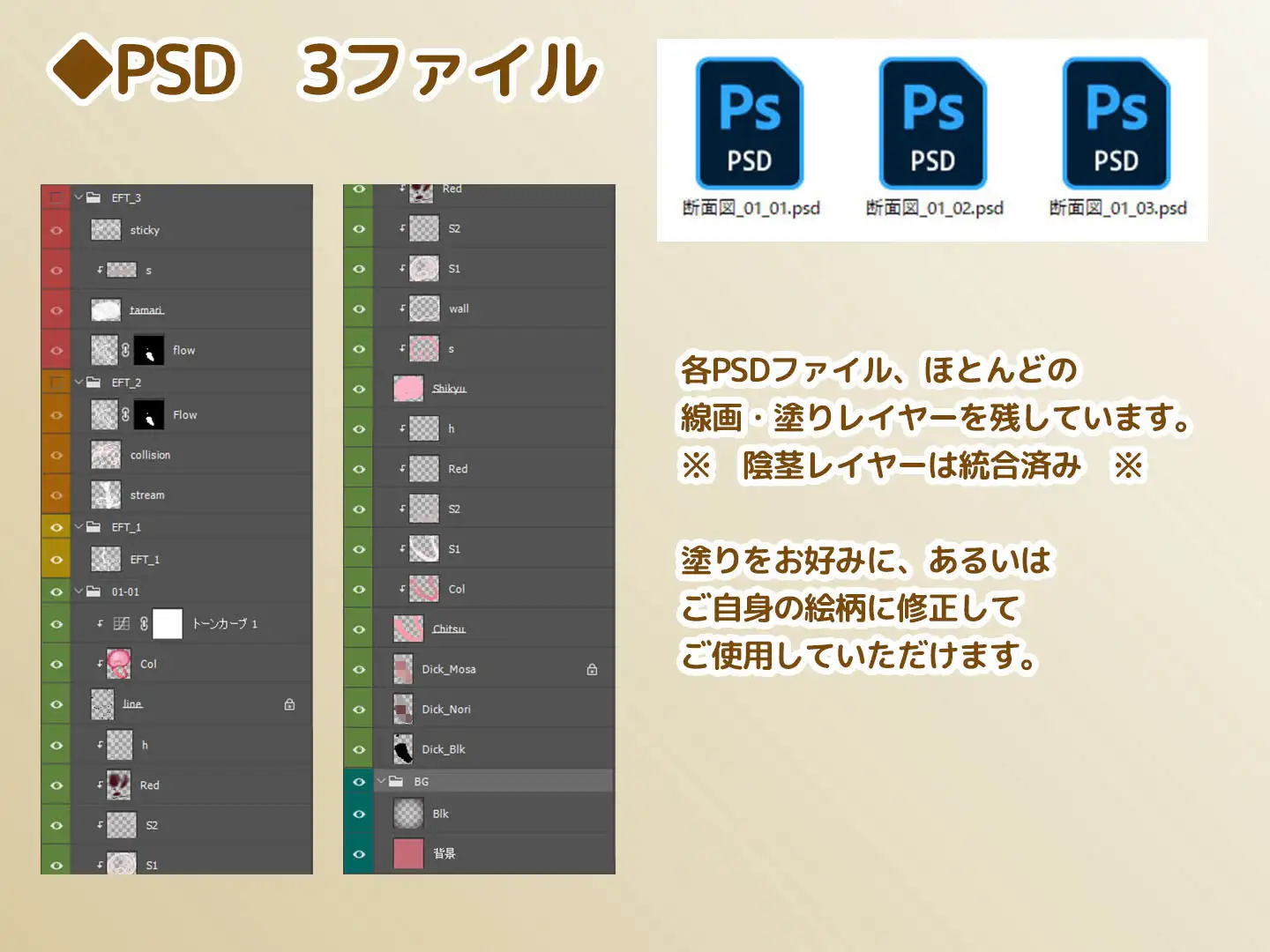
Task: Select the Dick_Blk layer name
Action: [444, 749]
